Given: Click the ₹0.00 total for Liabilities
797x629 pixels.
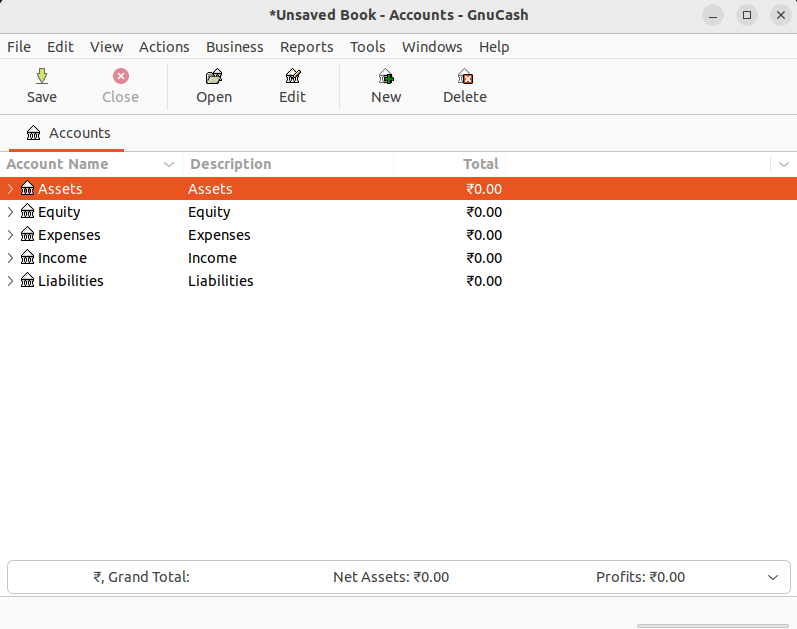Looking at the screenshot, I should pos(484,281).
